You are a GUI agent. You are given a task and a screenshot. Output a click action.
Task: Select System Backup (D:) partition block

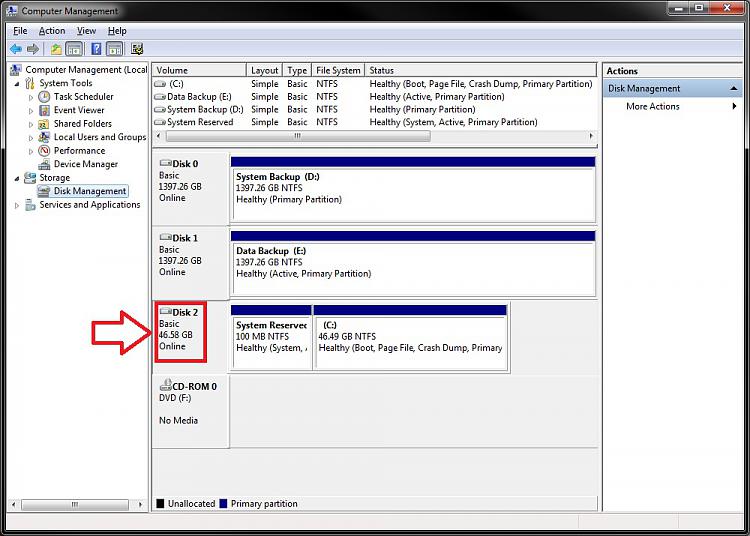[413, 189]
